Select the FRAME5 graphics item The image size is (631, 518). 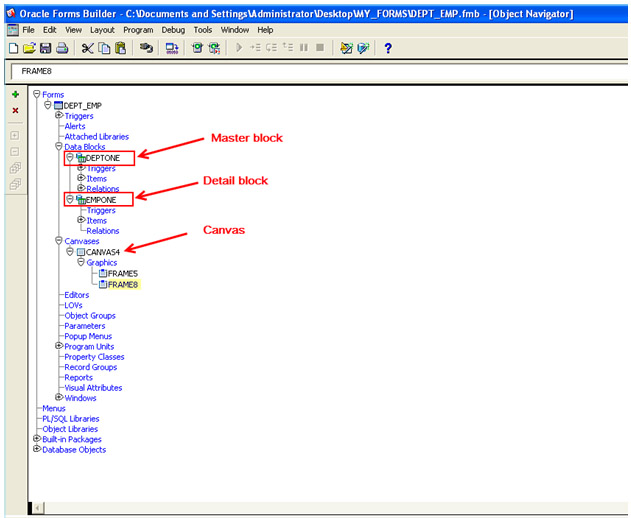tap(122, 273)
